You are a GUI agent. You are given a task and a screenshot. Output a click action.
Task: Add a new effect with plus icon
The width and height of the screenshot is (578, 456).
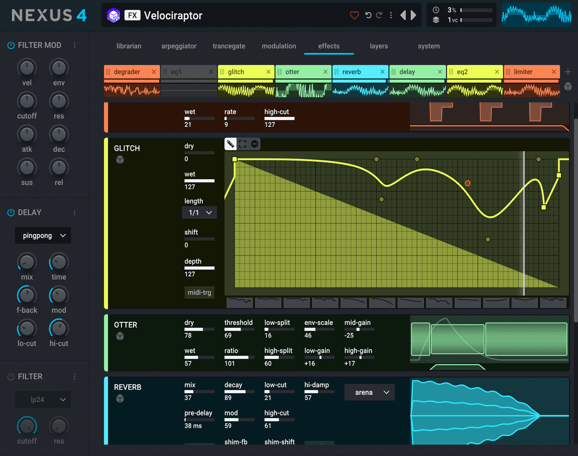(x=568, y=72)
